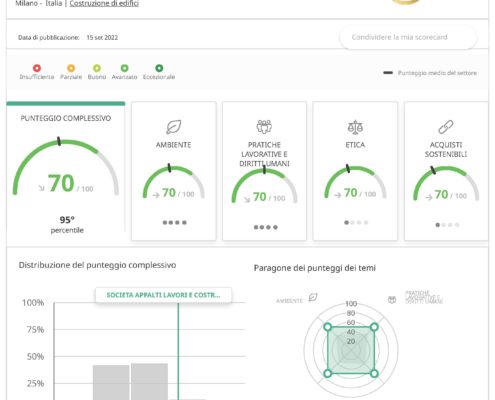Viewport: 495px width, 400px height.
Task: Click the orange Parziale legend circle
Action: 71,68
